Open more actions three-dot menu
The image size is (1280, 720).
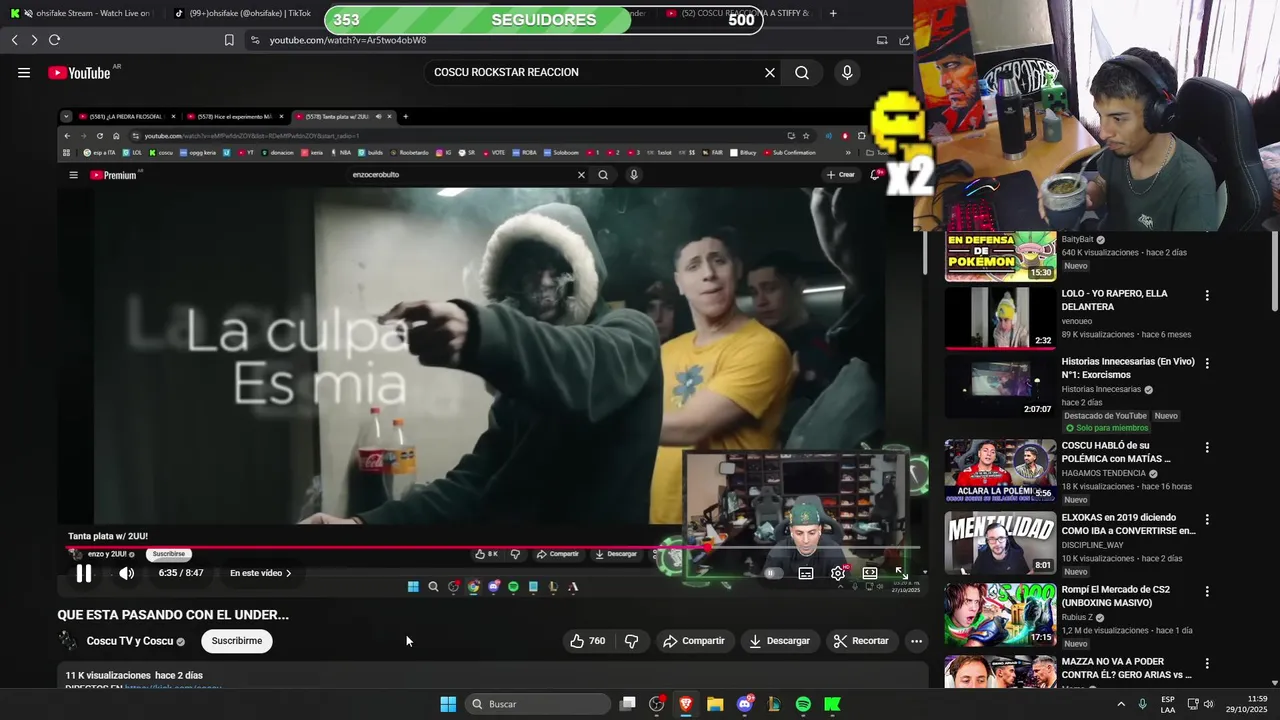tap(916, 641)
